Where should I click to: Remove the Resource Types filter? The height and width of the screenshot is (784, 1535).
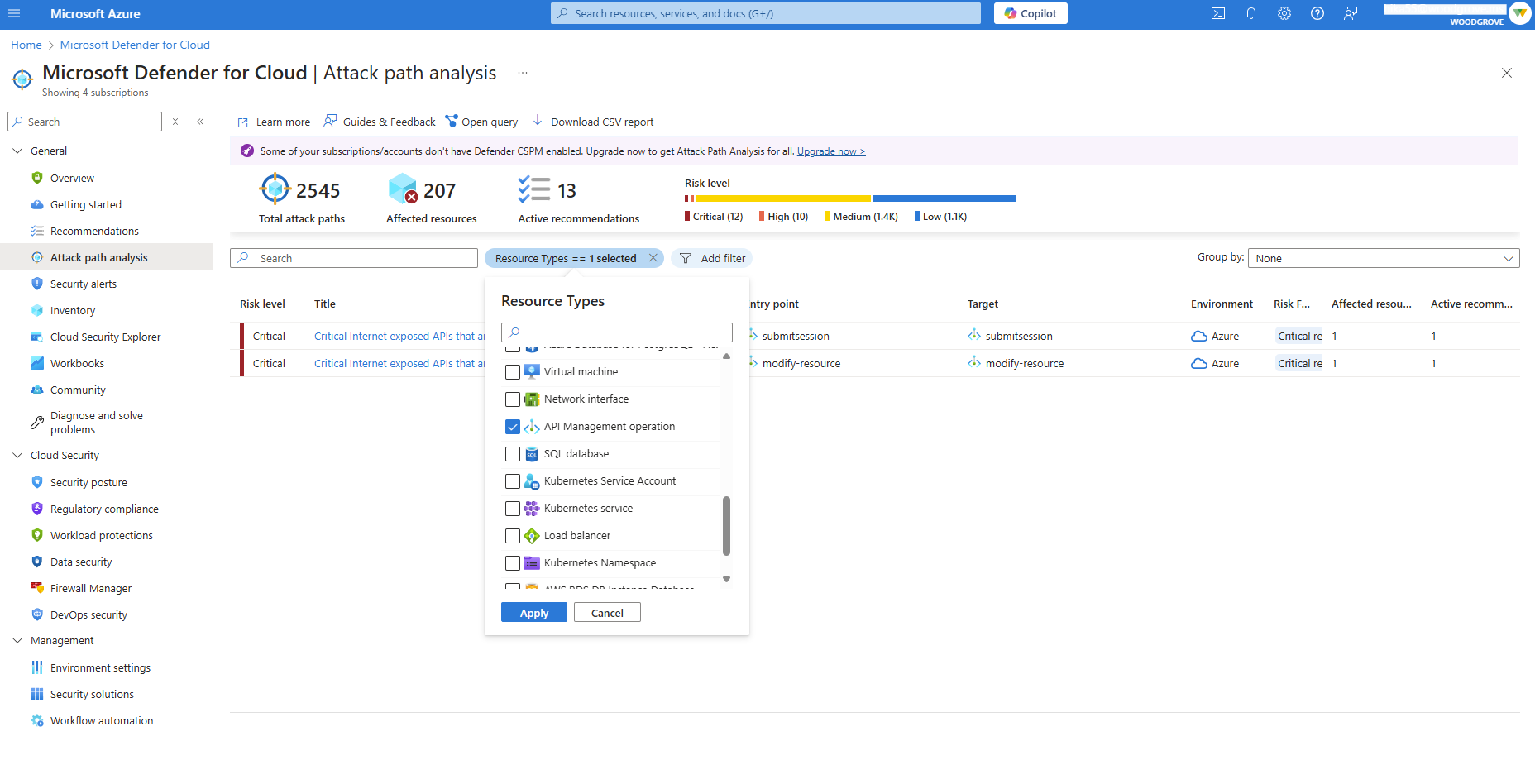point(653,258)
